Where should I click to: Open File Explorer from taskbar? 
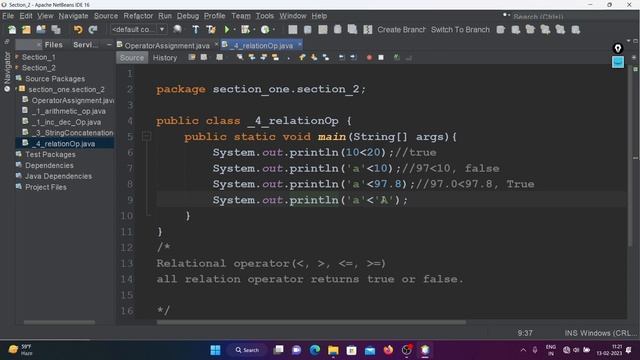[x=333, y=350]
